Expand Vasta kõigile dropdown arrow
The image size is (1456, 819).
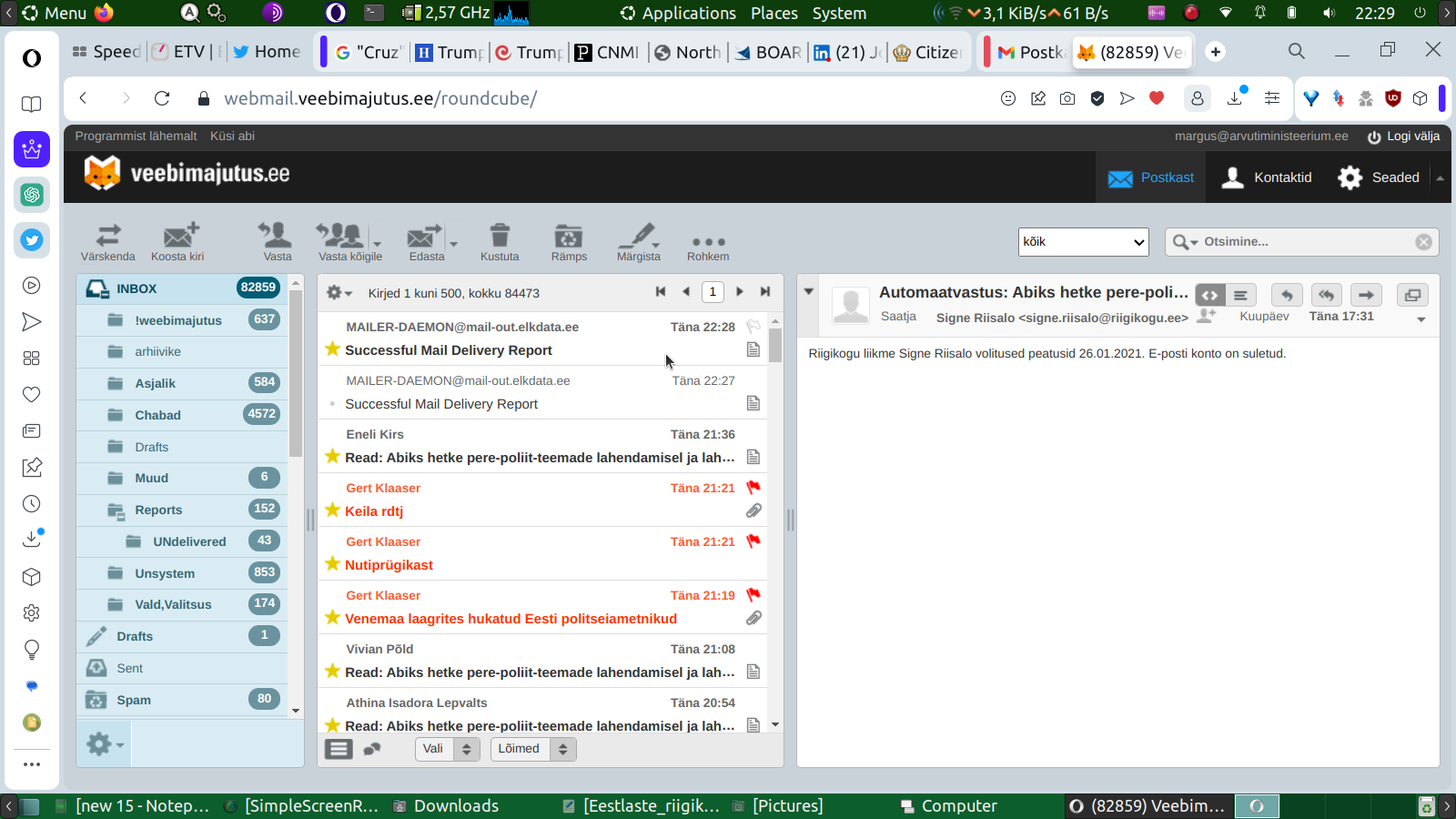(x=378, y=244)
